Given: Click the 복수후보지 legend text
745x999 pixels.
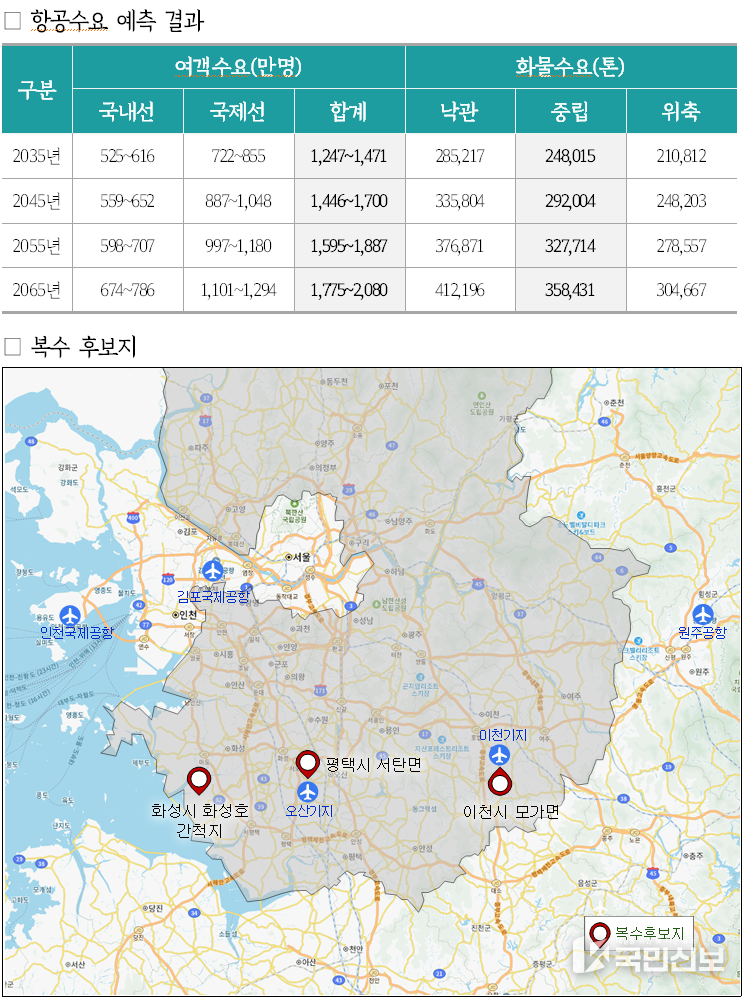Looking at the screenshot, I should coord(649,934).
